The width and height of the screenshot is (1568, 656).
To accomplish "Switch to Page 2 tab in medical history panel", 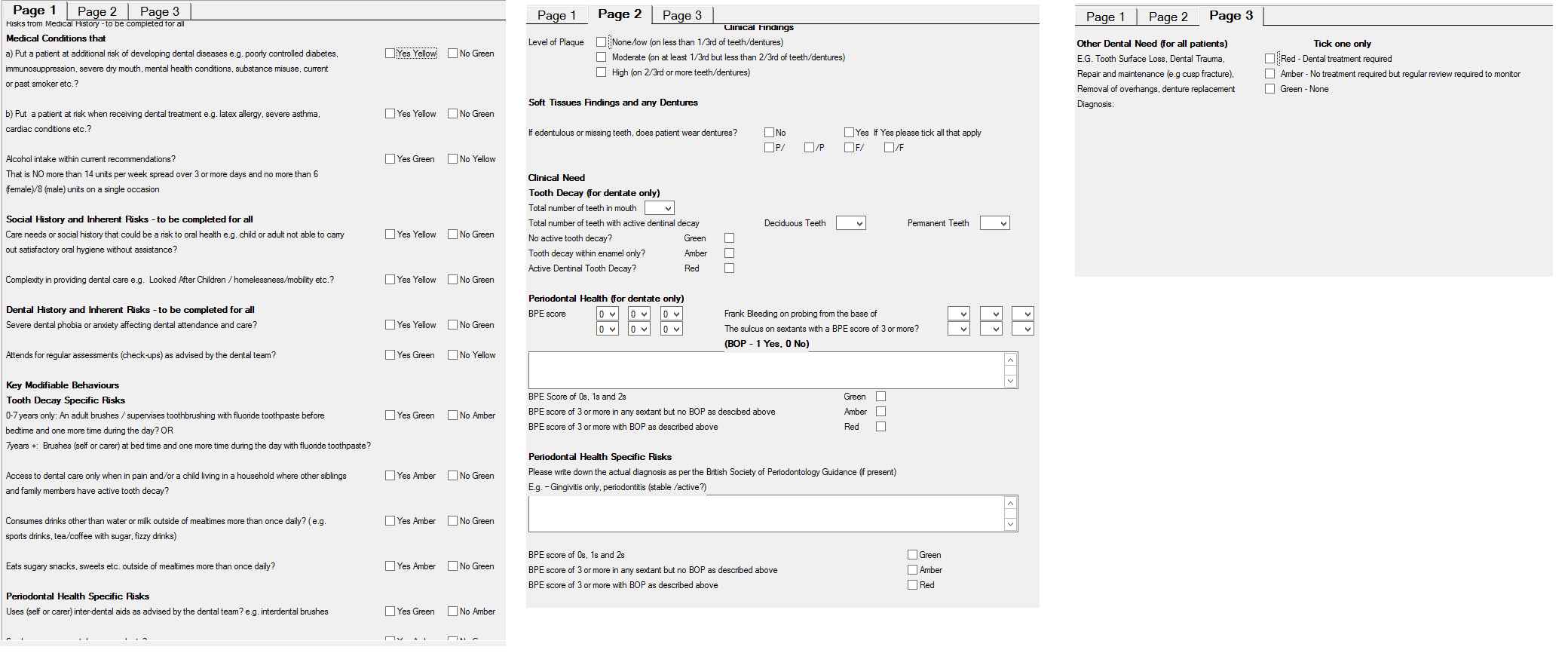I will [97, 11].
